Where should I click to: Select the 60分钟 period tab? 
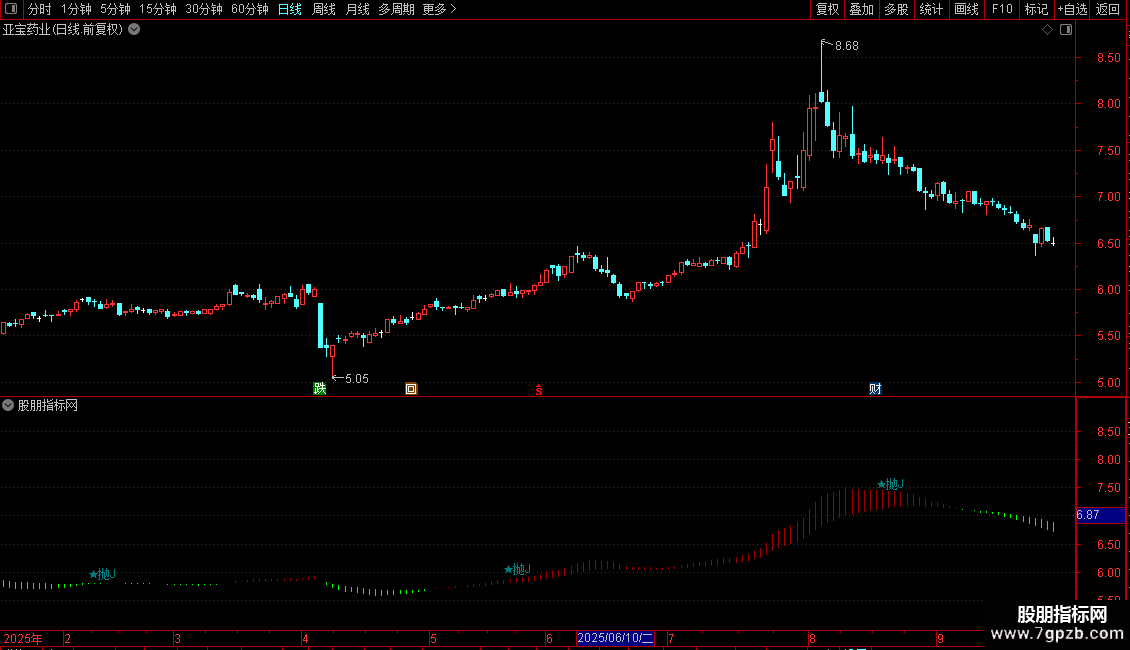250,9
